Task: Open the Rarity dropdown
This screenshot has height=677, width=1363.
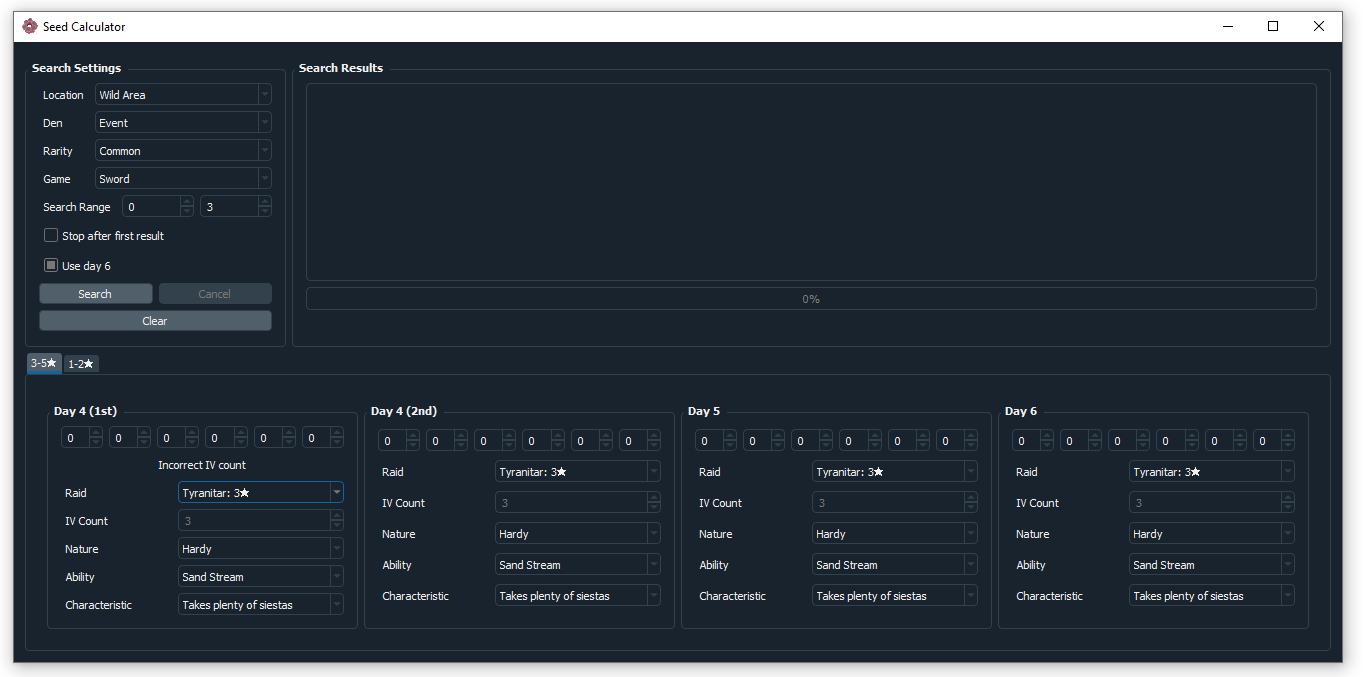Action: click(183, 151)
